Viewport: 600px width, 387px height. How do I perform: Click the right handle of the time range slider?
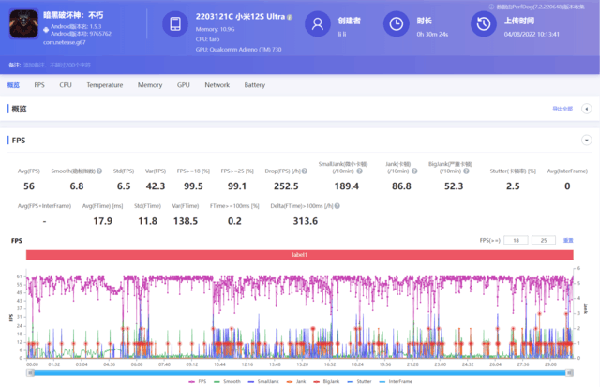click(x=570, y=373)
